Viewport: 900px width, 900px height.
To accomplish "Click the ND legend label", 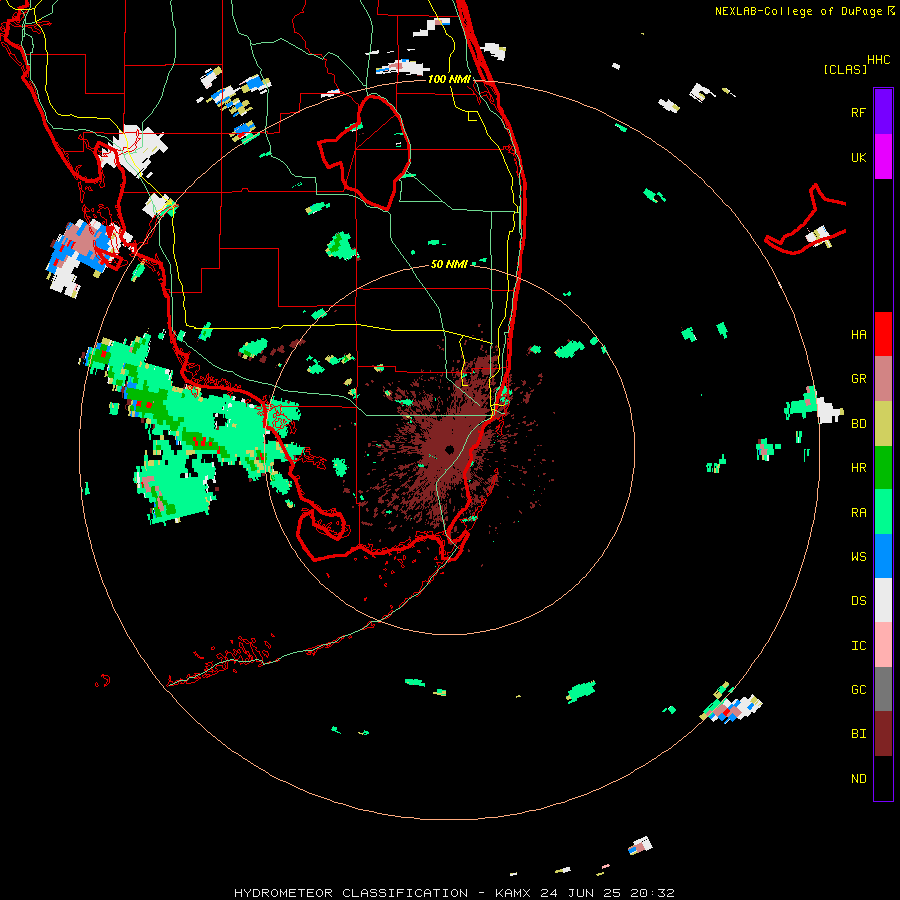I will [x=858, y=779].
